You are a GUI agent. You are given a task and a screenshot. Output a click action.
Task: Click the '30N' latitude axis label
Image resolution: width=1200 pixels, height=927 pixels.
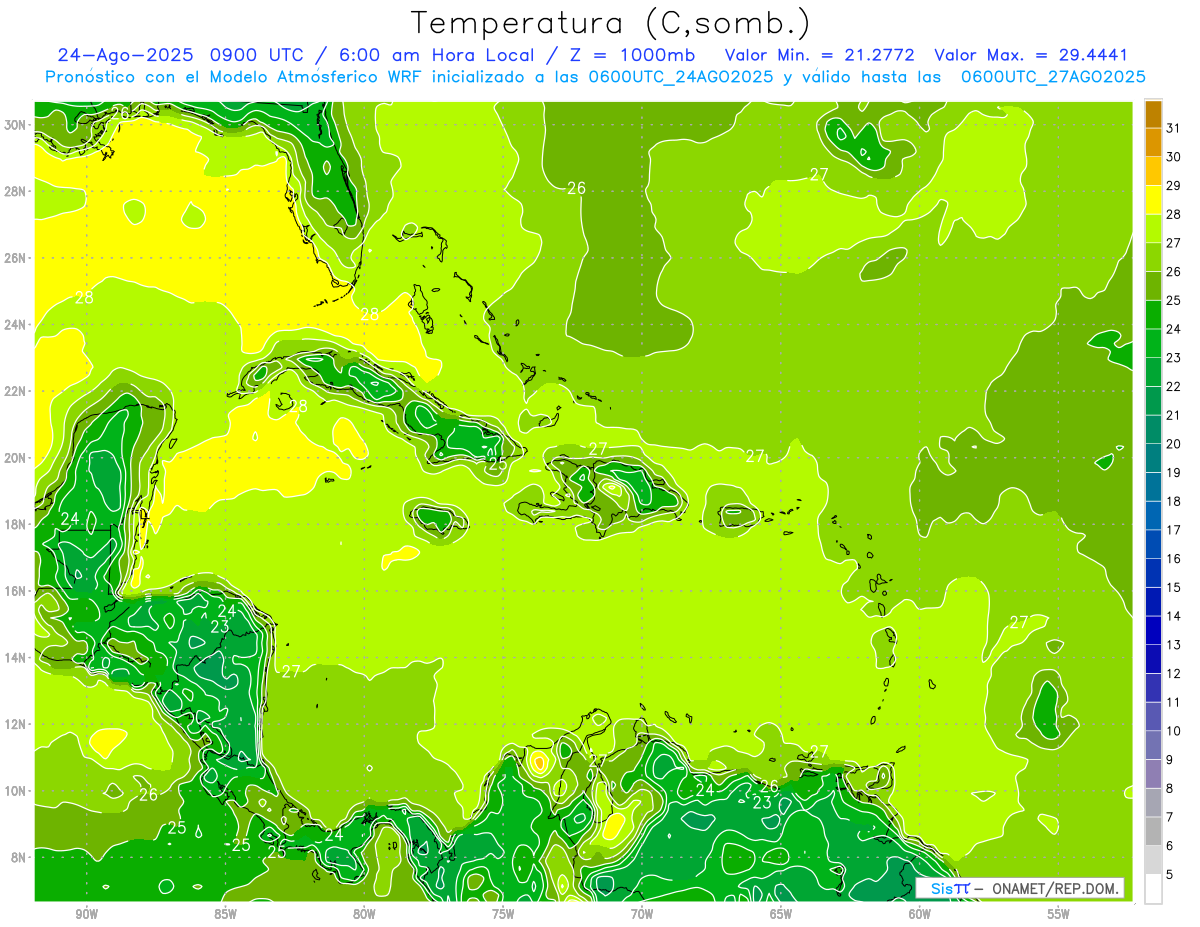click(15, 125)
